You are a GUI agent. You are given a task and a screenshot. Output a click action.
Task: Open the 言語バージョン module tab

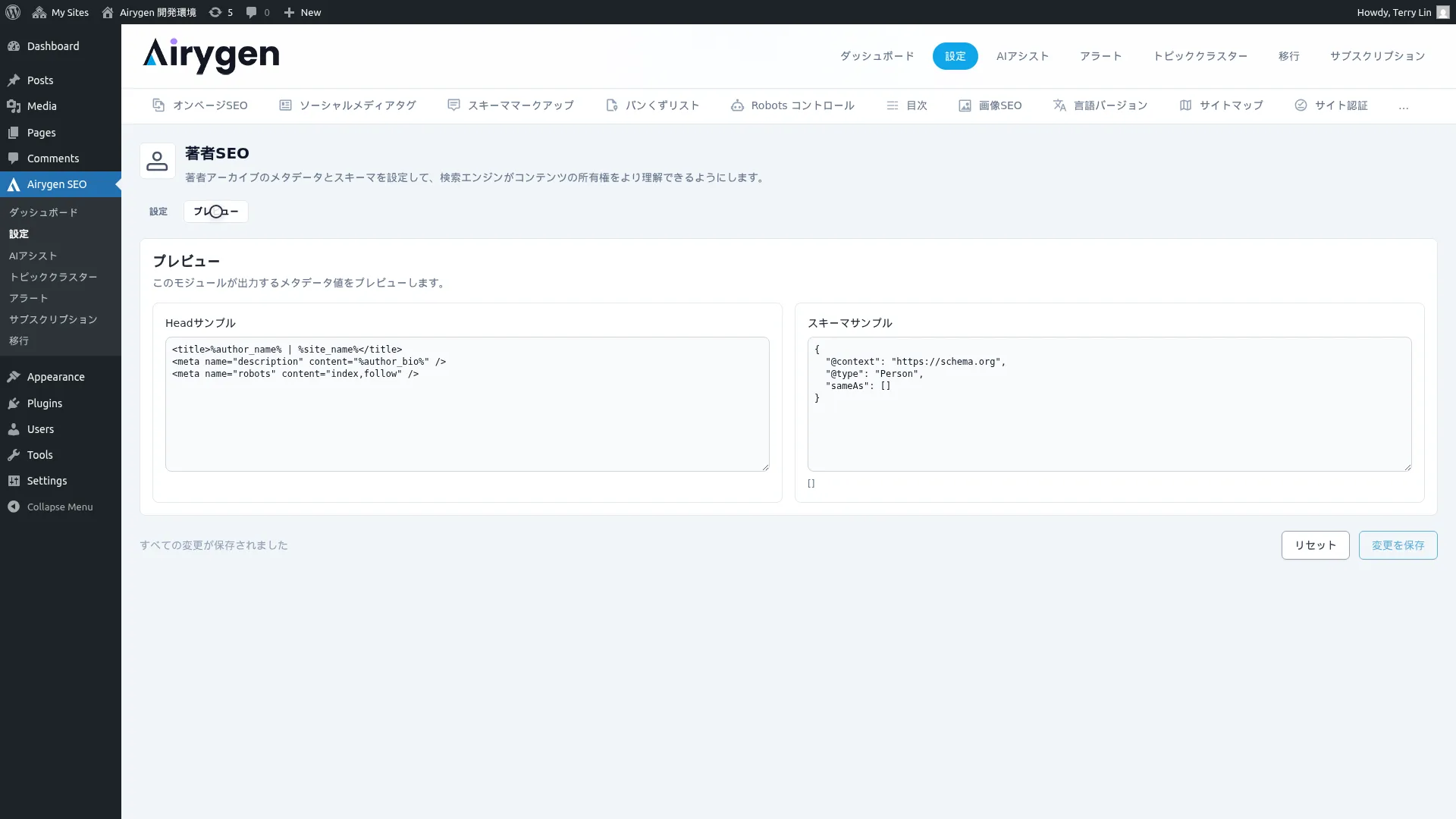click(1100, 105)
